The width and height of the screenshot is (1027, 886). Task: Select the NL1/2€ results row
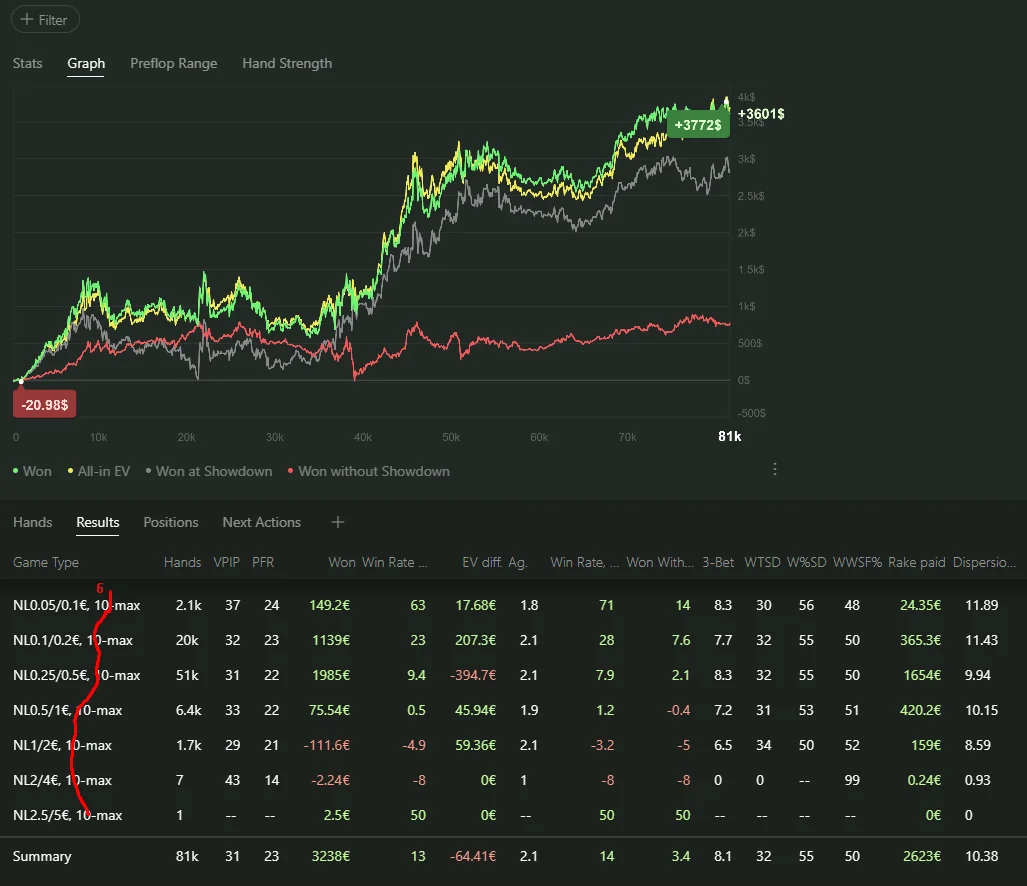point(62,745)
